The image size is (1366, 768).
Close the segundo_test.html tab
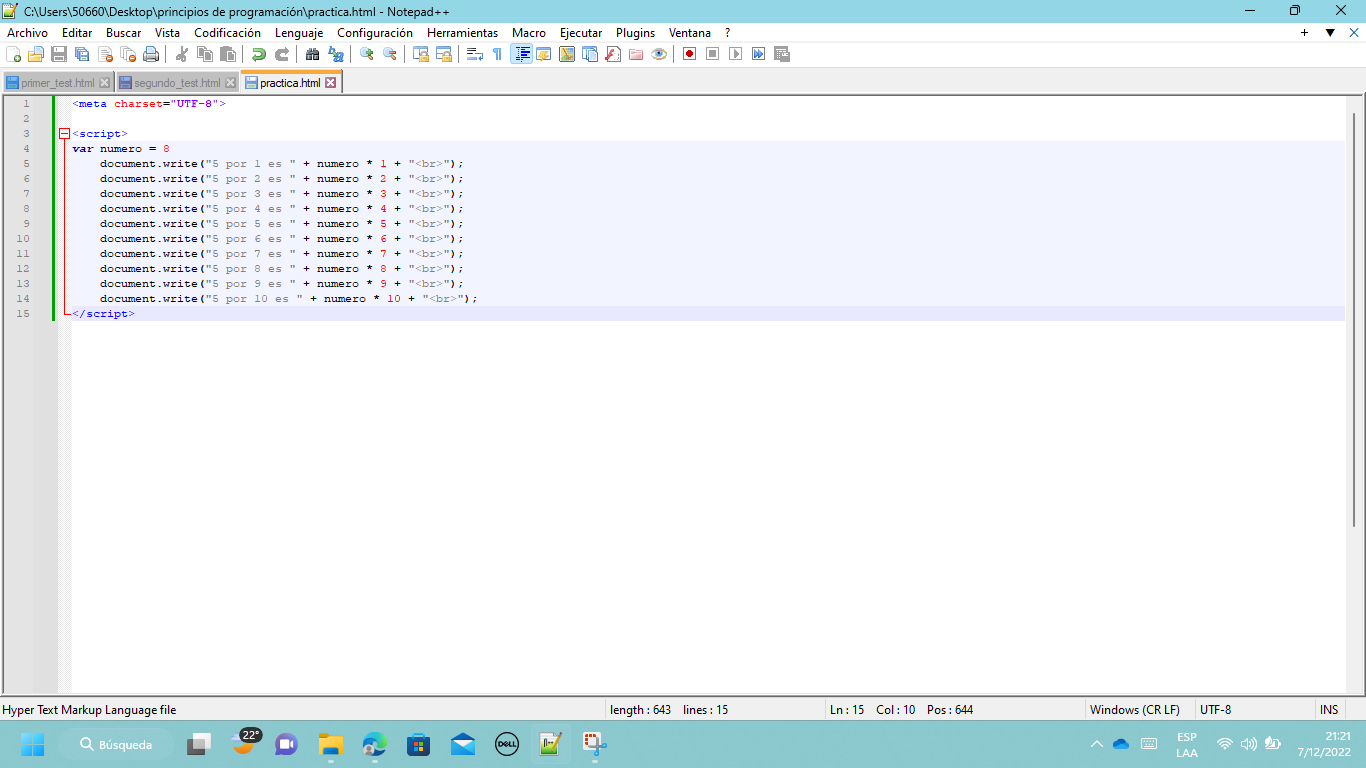[231, 83]
